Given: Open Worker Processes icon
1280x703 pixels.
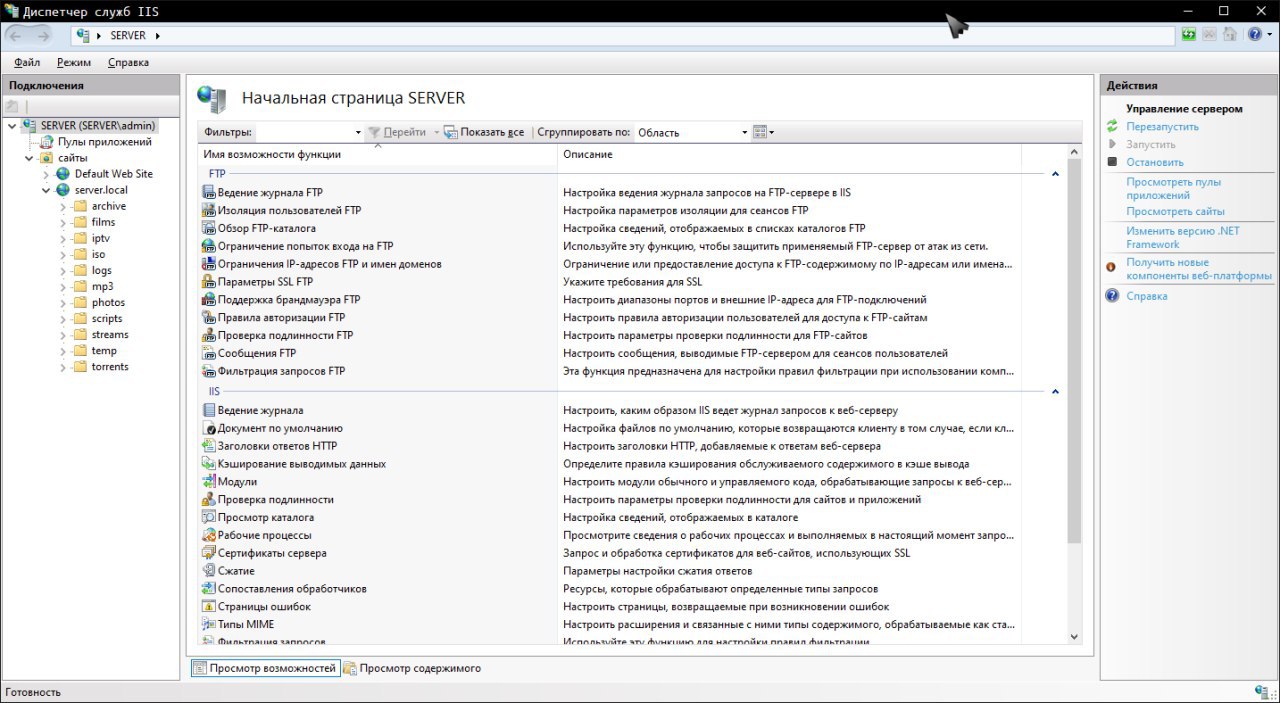Looking at the screenshot, I should coord(209,535).
